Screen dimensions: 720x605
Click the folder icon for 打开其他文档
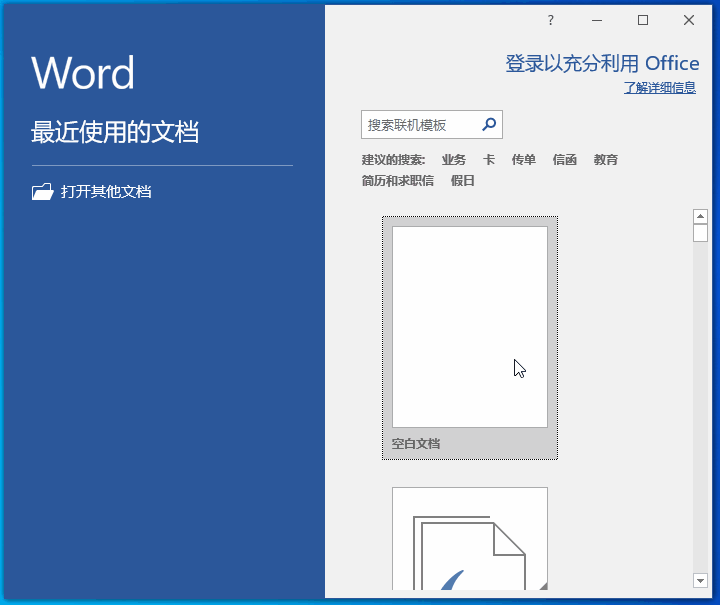pyautogui.click(x=42, y=192)
